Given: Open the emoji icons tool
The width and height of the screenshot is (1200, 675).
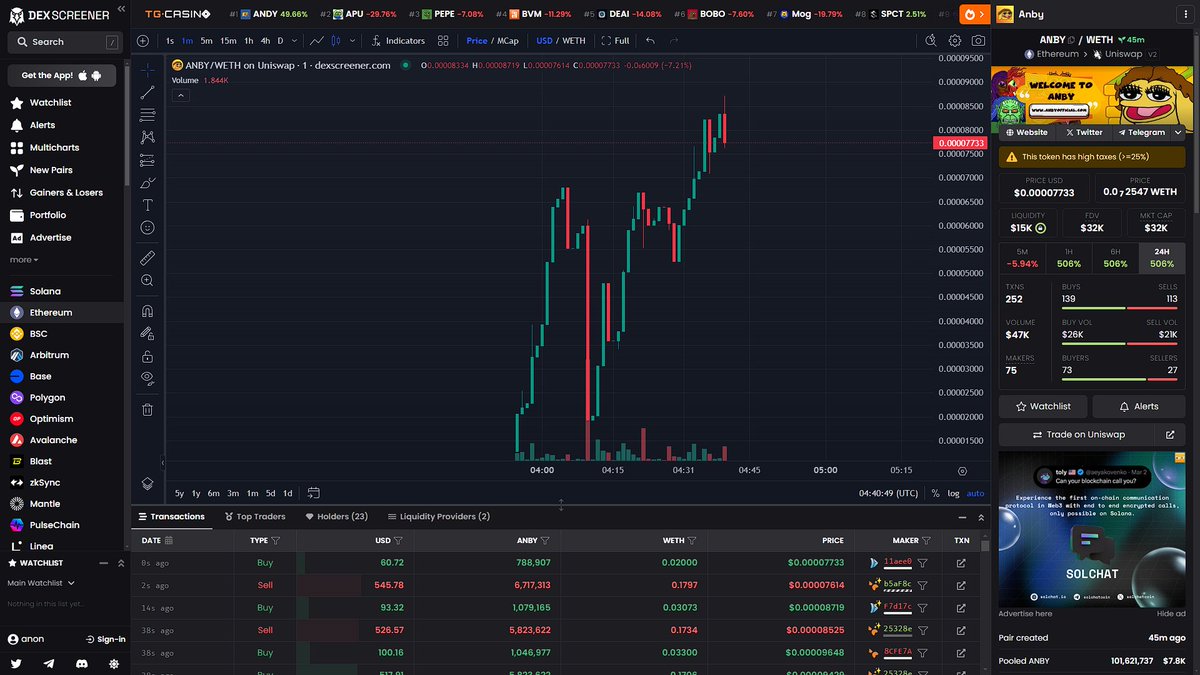Looking at the screenshot, I should tap(147, 227).
